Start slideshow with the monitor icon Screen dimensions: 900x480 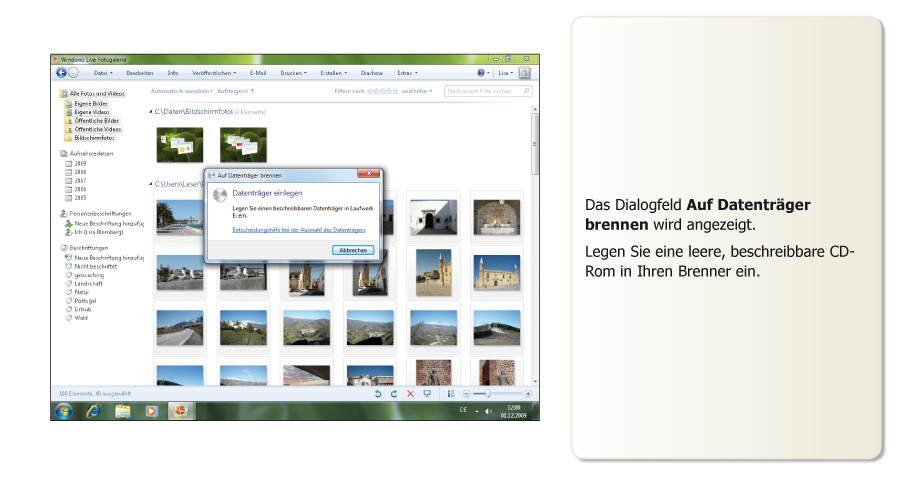427,394
